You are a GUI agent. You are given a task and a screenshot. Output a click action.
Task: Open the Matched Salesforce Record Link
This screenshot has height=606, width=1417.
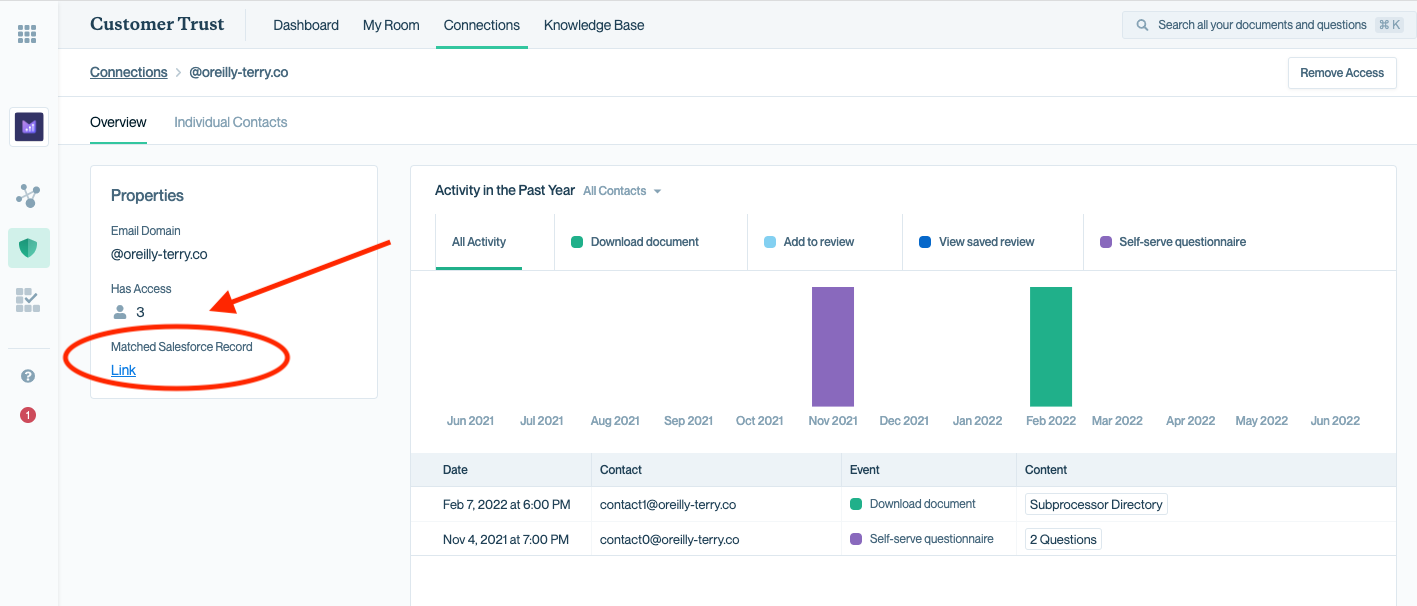point(123,370)
